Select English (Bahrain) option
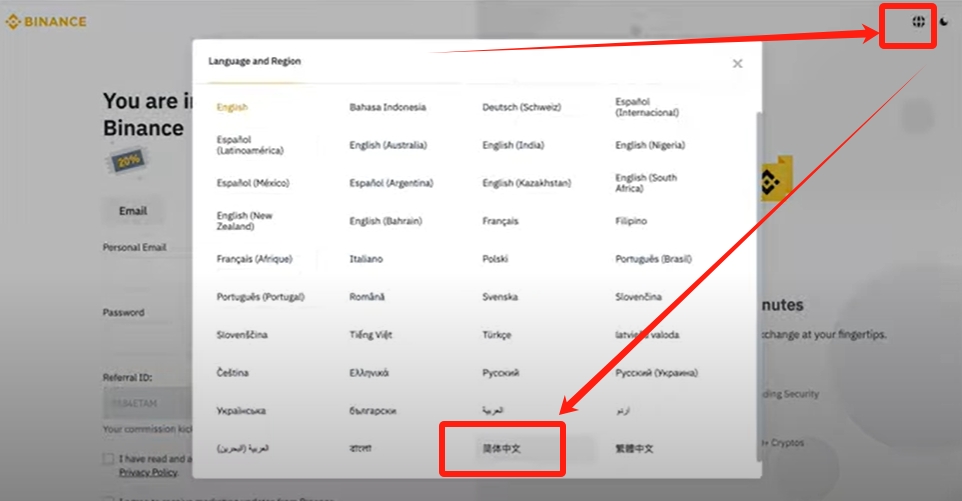The height and width of the screenshot is (501, 962). pyautogui.click(x=386, y=221)
